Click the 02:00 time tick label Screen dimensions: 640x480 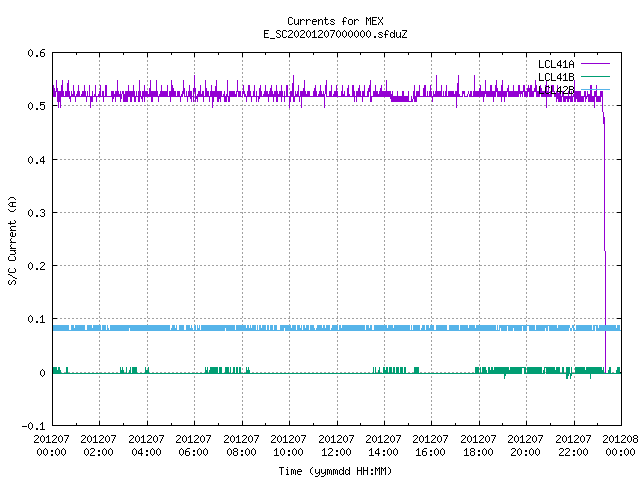pyautogui.click(x=98, y=452)
